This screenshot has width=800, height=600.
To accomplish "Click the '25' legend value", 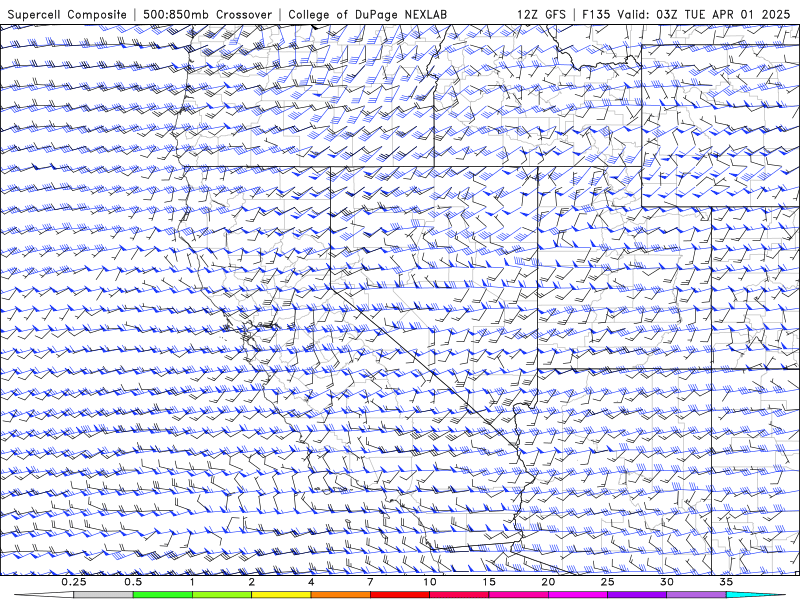I will click(x=607, y=582).
